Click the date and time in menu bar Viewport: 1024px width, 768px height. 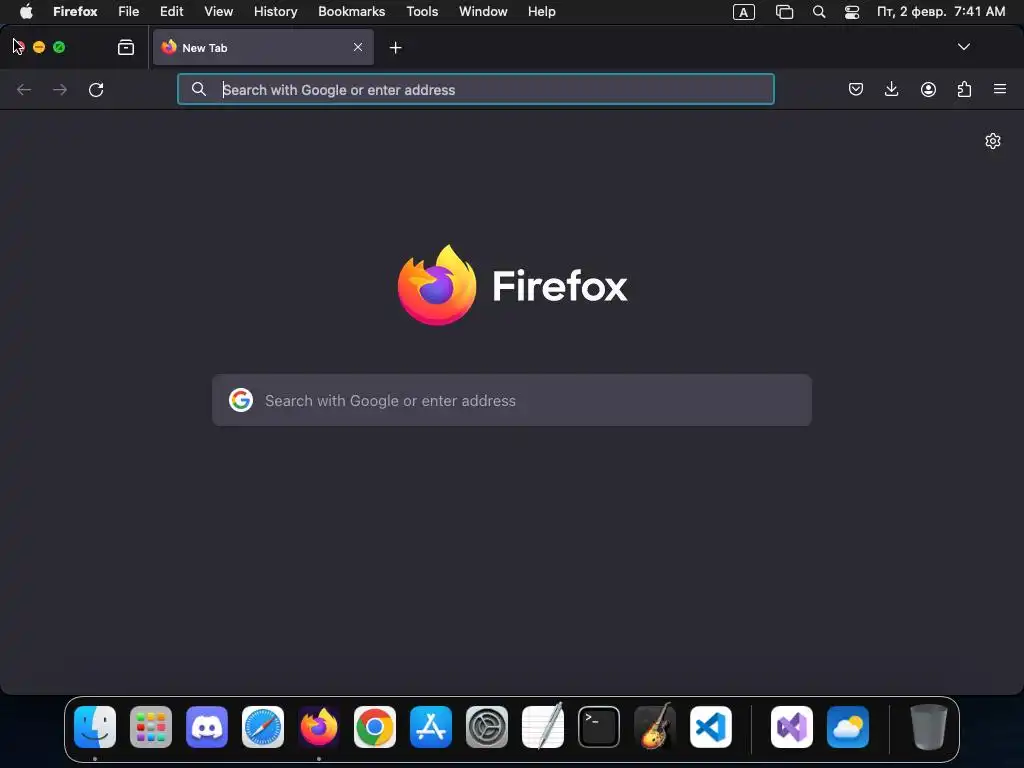[941, 12]
